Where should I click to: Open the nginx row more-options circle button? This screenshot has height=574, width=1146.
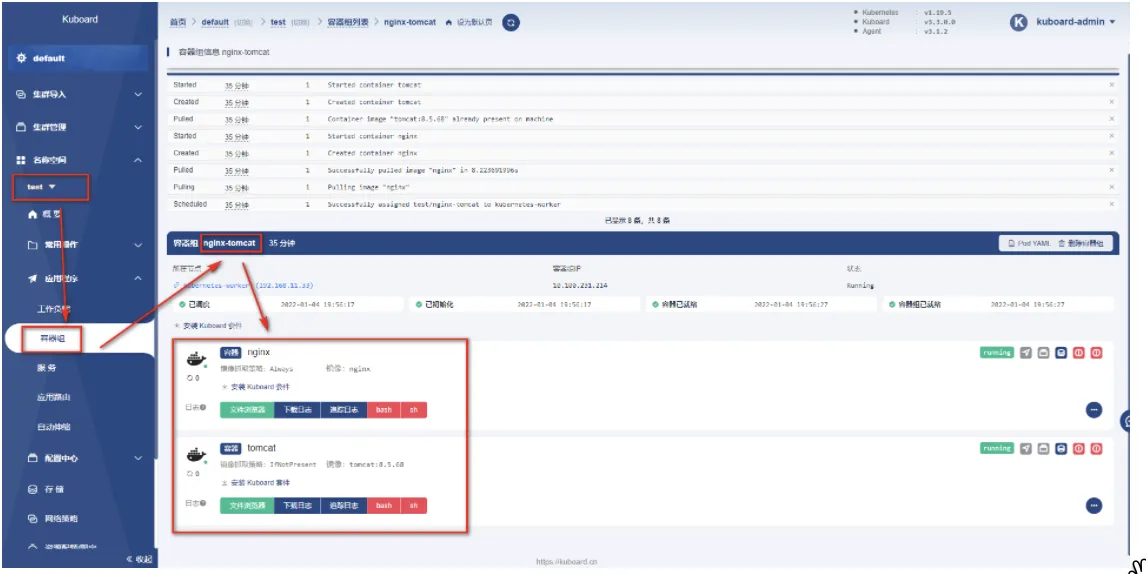coord(1094,409)
